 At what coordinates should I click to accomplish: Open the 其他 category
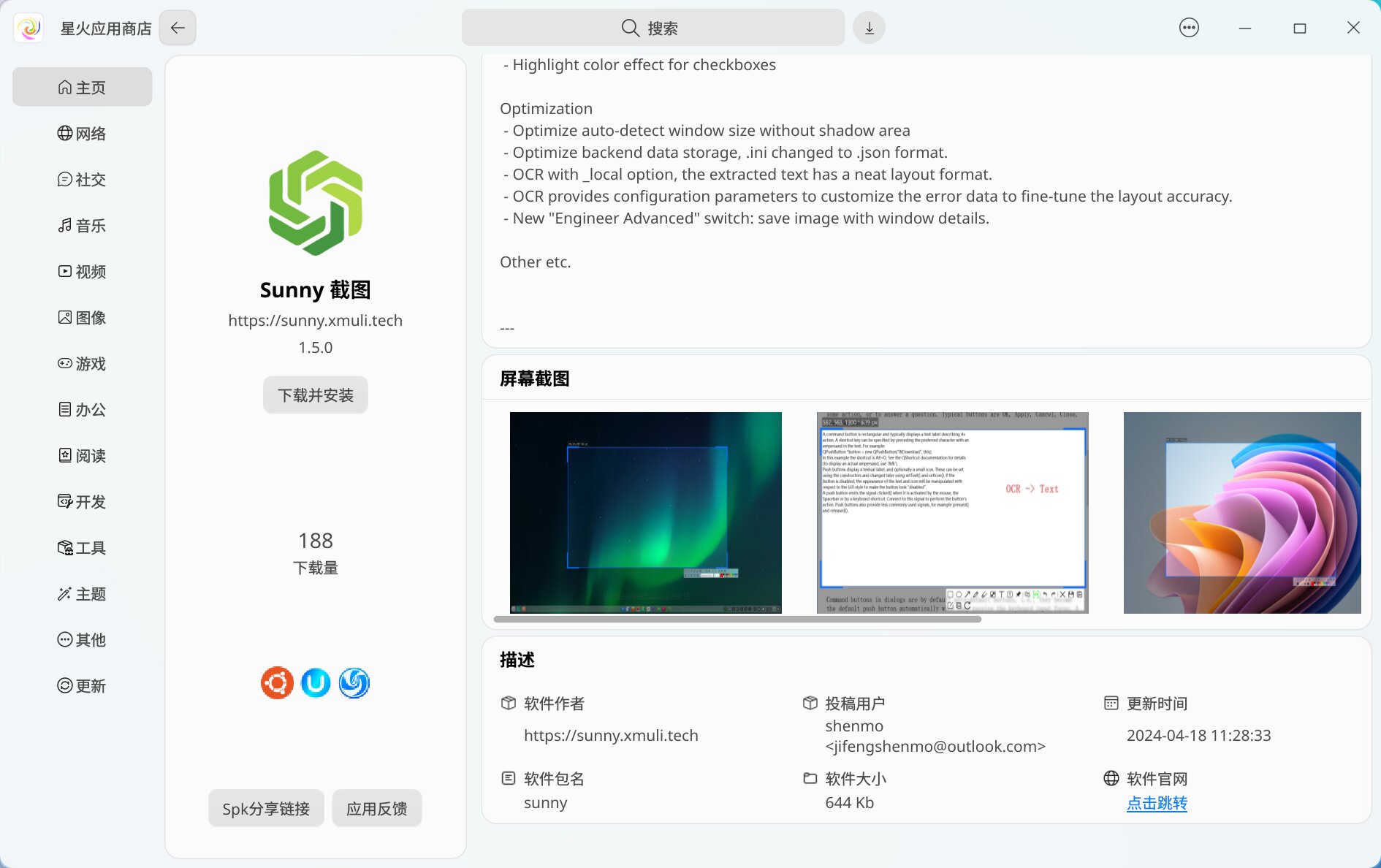coord(82,639)
